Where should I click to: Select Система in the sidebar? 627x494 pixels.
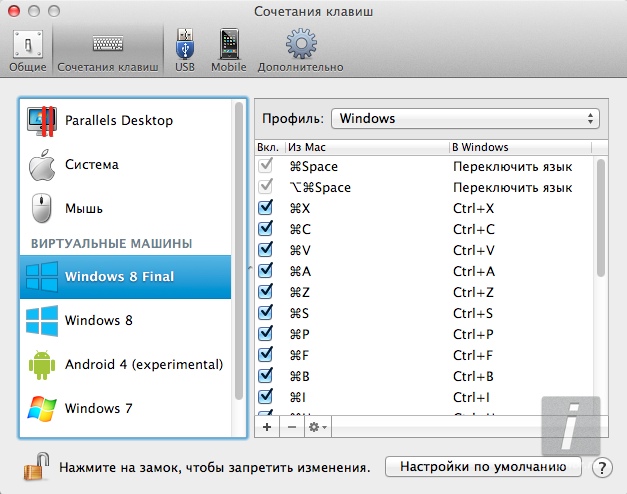126,164
